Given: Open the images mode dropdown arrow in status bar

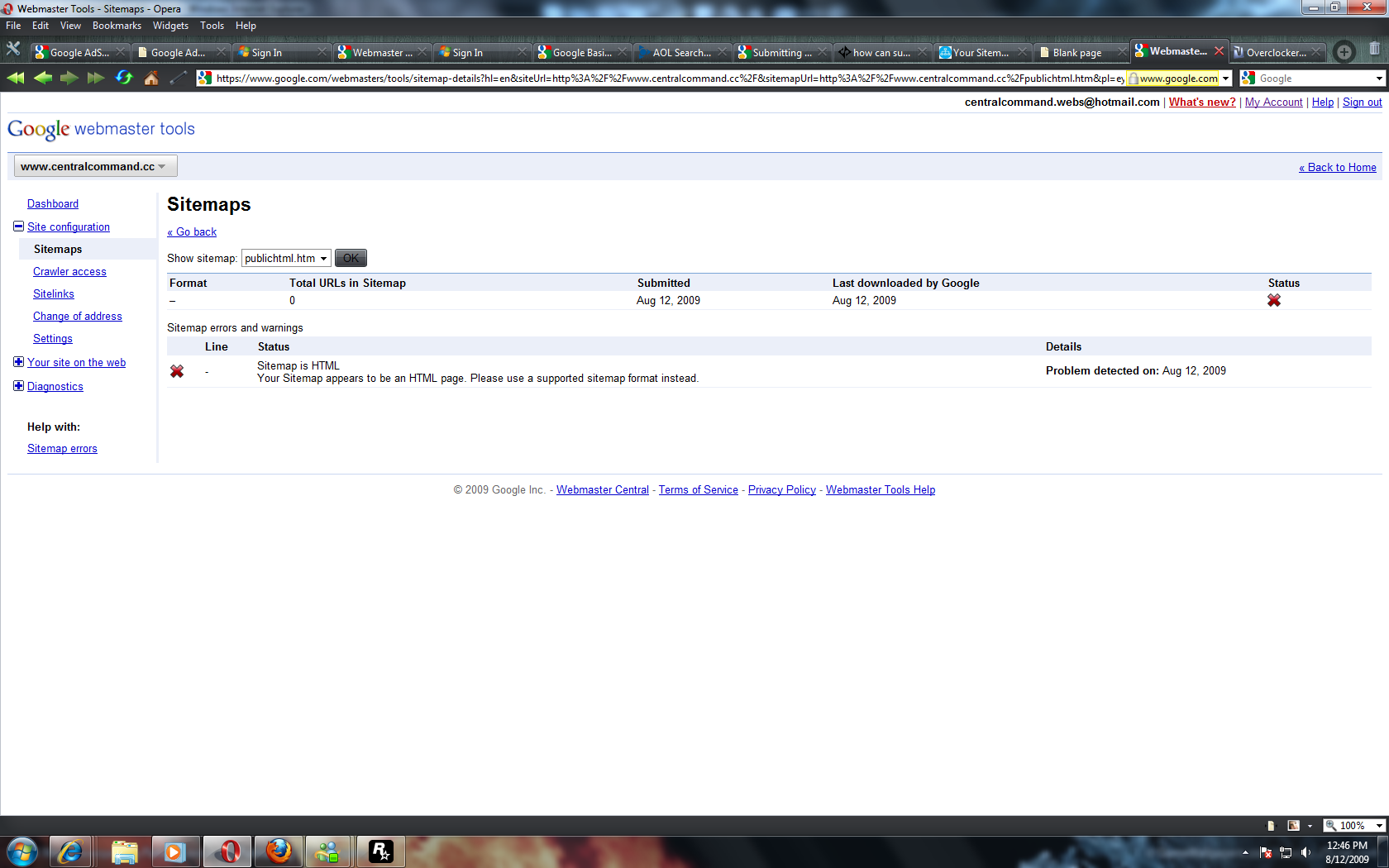Looking at the screenshot, I should point(1310,825).
